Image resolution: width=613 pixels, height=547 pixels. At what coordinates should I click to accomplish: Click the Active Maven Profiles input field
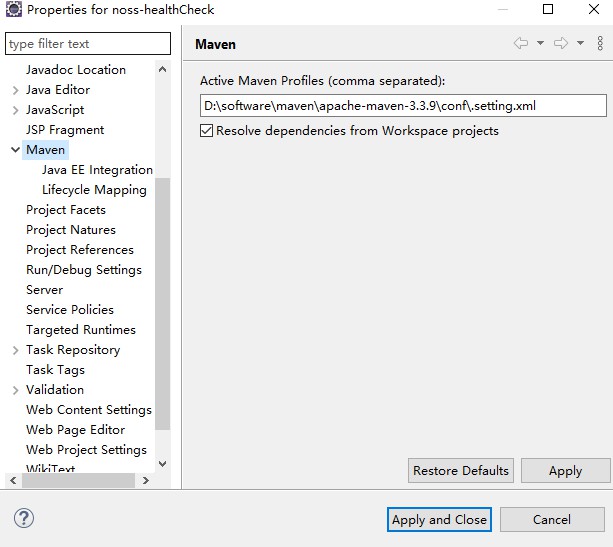[403, 106]
